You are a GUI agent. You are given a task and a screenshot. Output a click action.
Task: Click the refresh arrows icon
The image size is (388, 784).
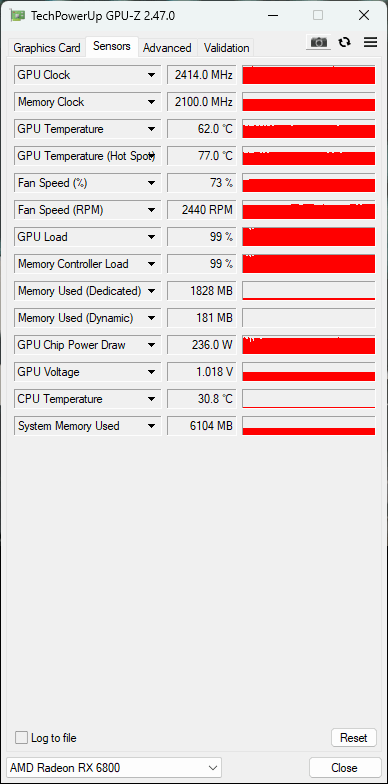(344, 42)
